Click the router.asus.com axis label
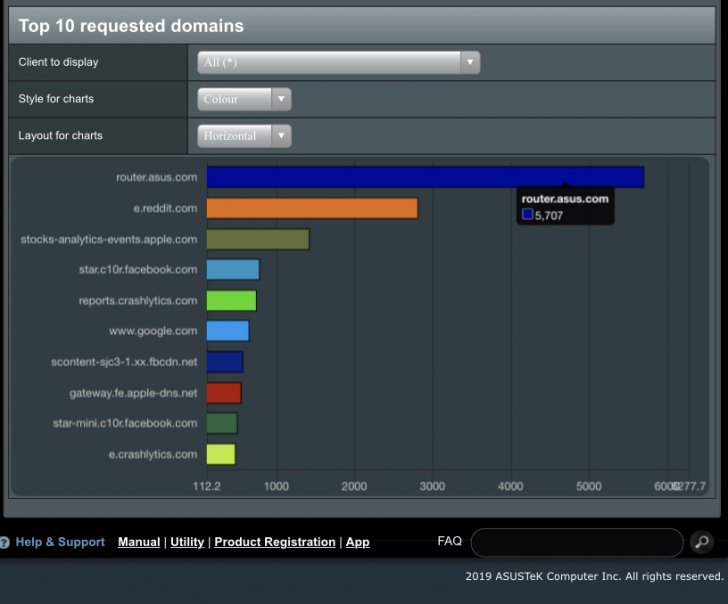 156,177
